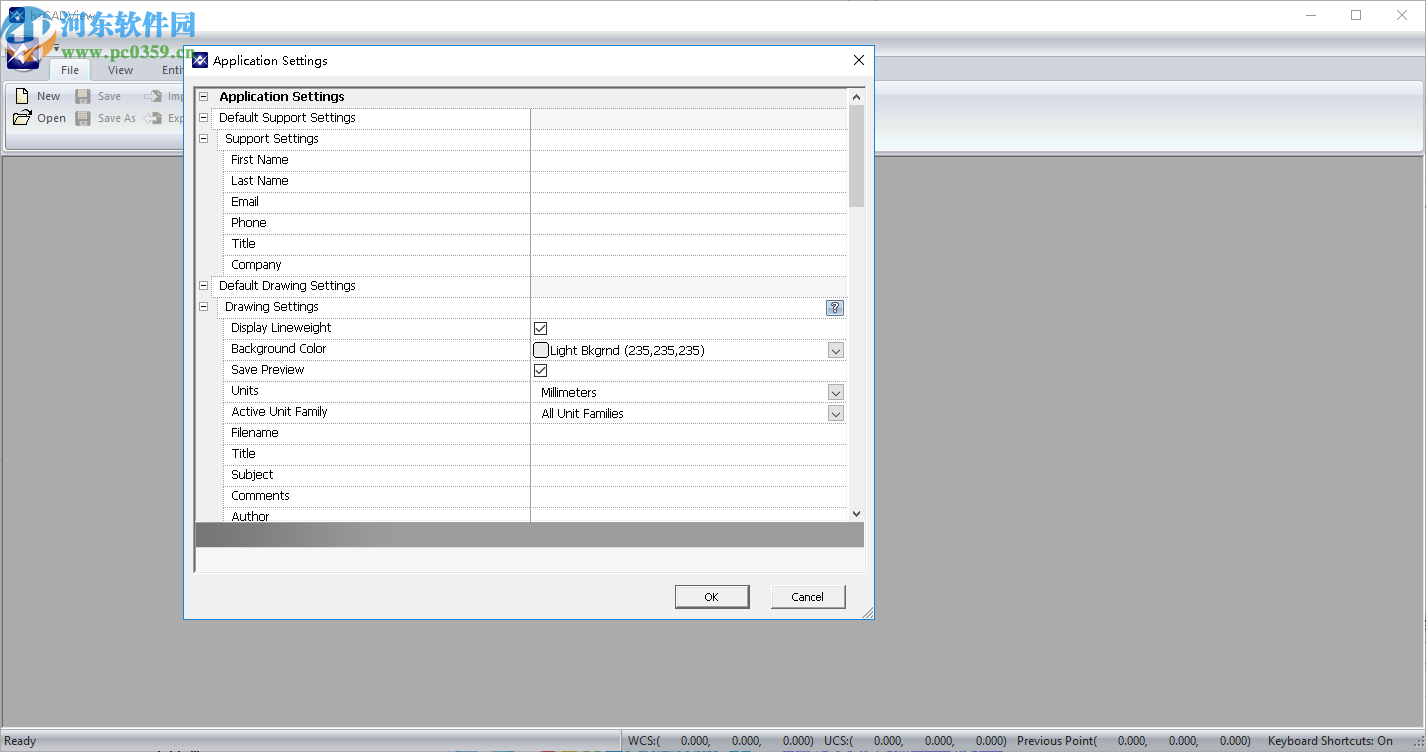Collapse the Application Settings root node
This screenshot has width=1426, height=752.
(x=204, y=97)
